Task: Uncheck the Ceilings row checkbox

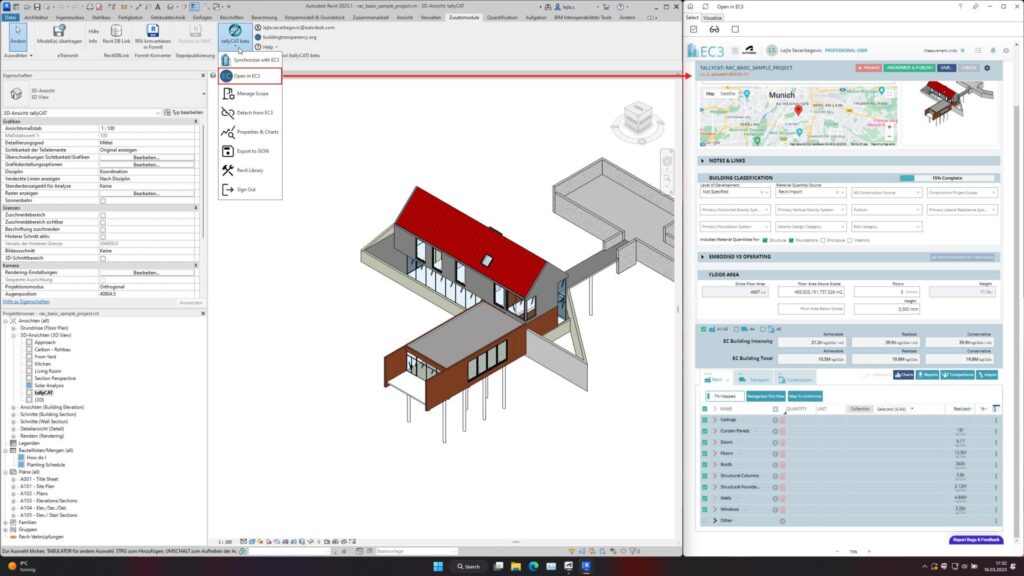Action: tap(705, 420)
